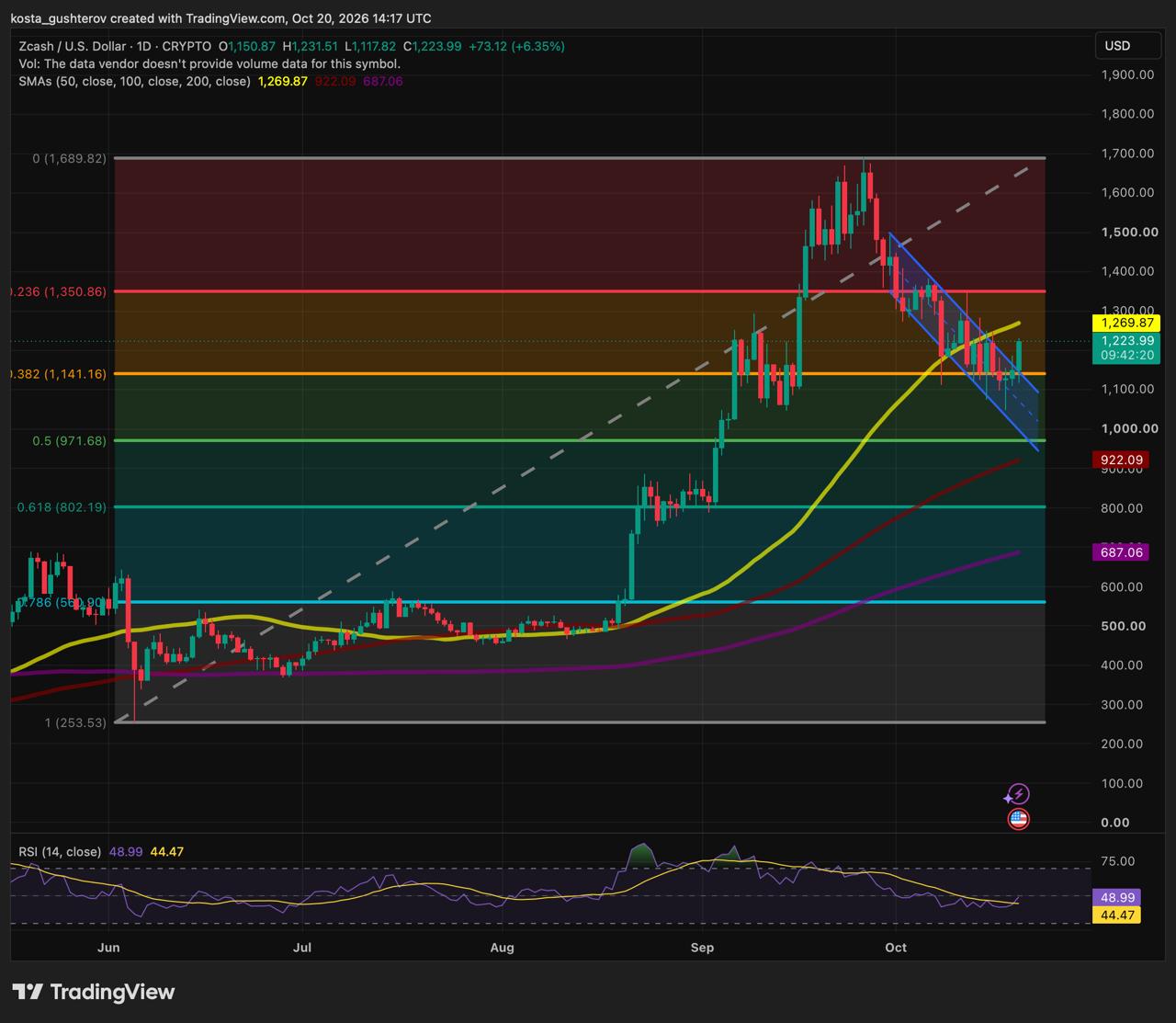Click the +73.12 (+6.35%) price change text

516,46
